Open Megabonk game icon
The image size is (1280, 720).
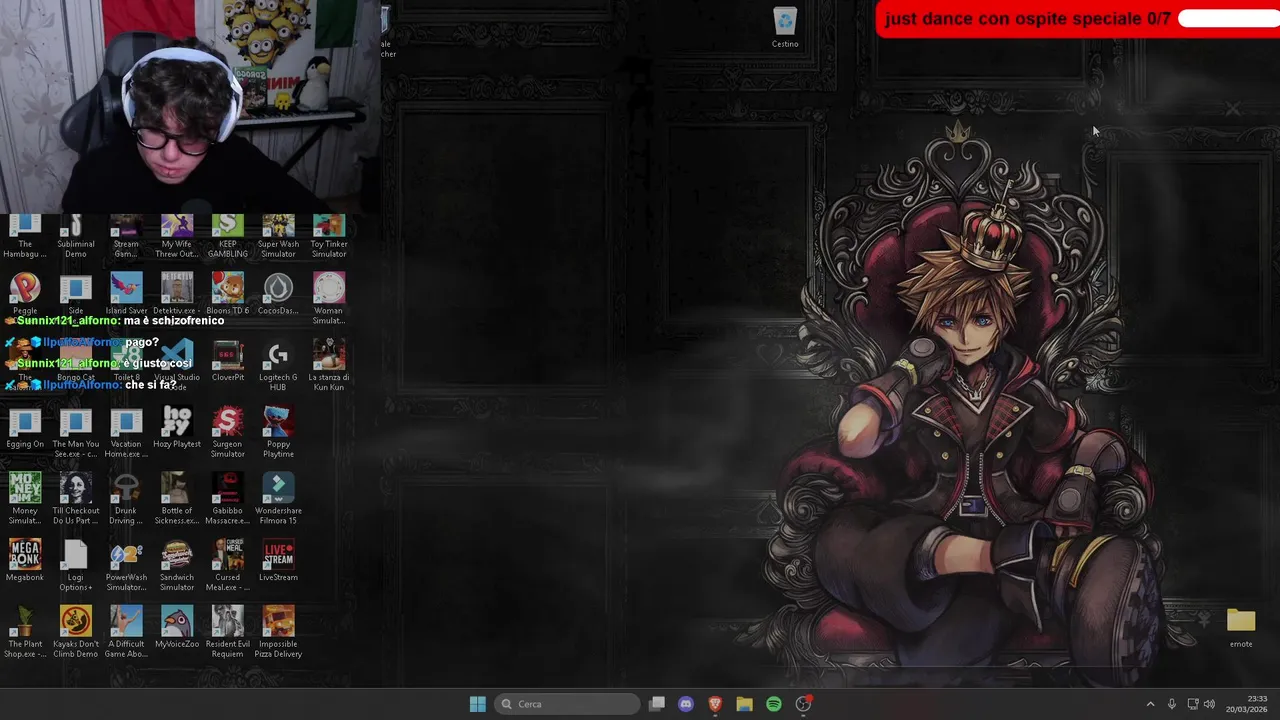25,561
